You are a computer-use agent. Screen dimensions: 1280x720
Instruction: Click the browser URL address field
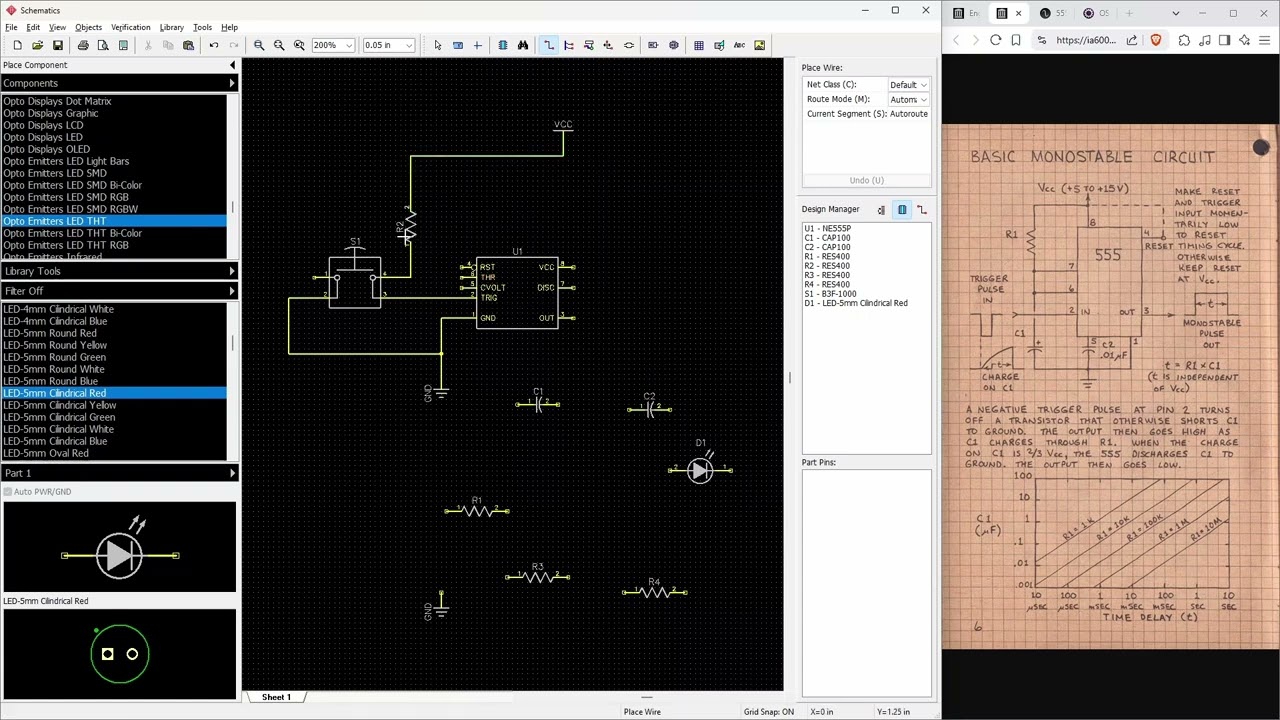coord(1085,40)
